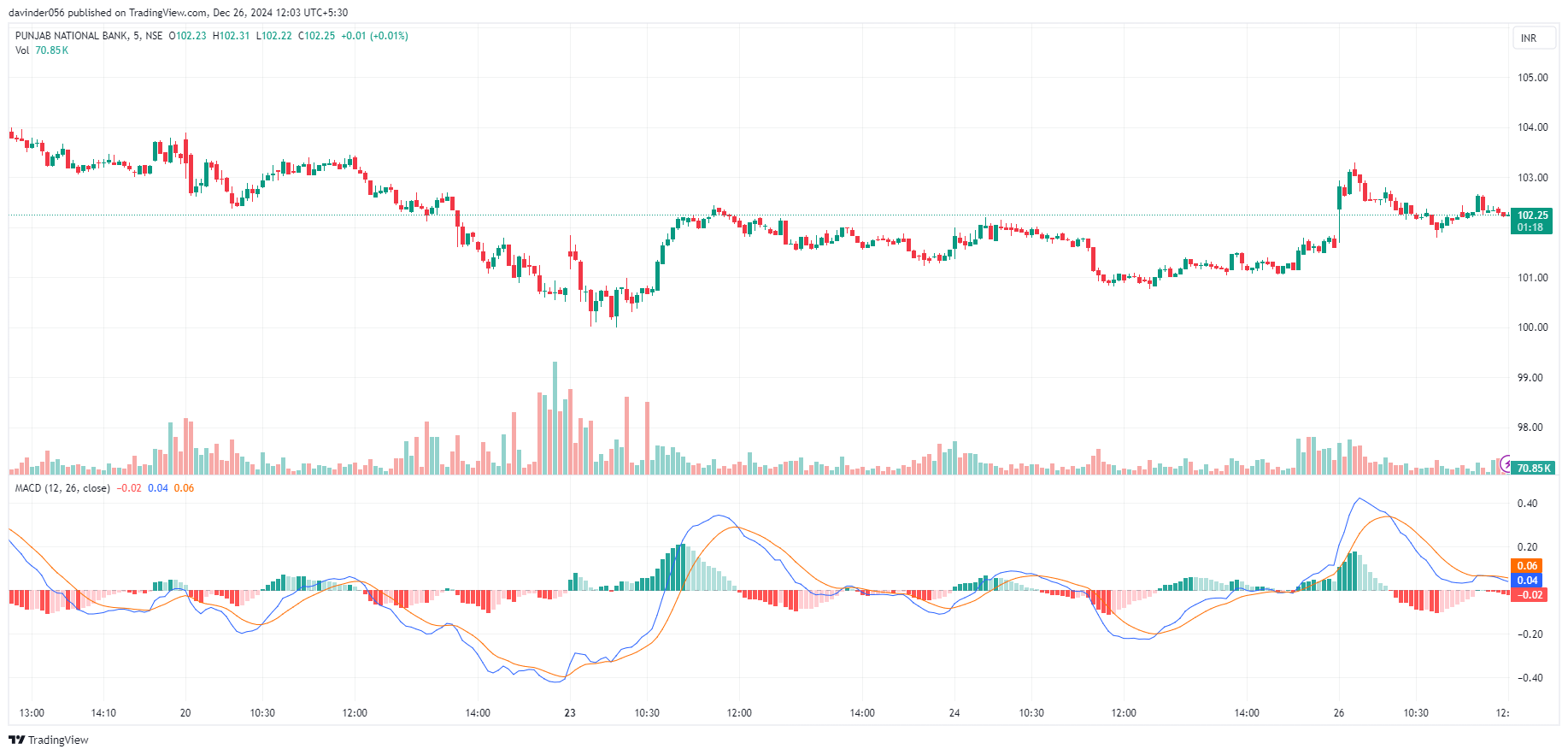
Task: Click the blue 0.04 MACD axis tag
Action: [x=1527, y=581]
